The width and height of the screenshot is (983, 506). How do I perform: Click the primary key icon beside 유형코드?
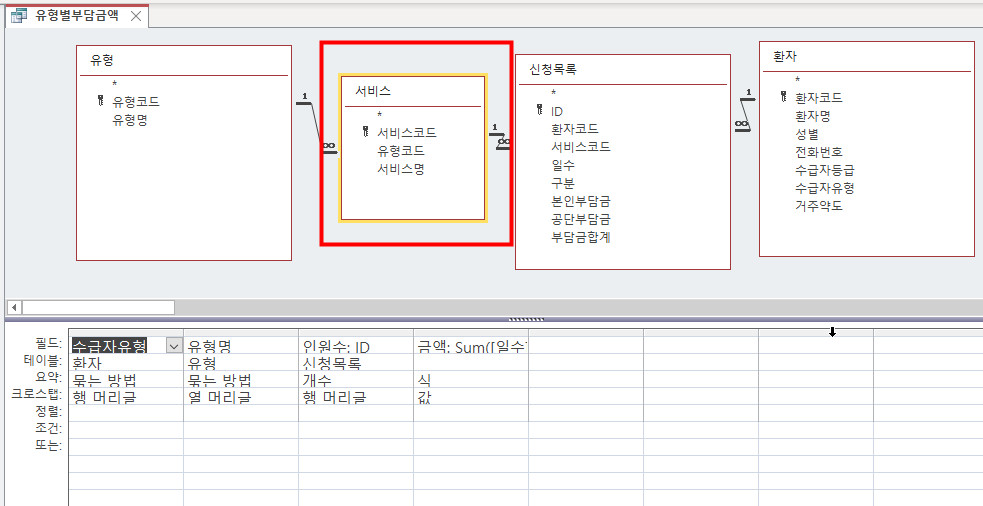[100, 101]
